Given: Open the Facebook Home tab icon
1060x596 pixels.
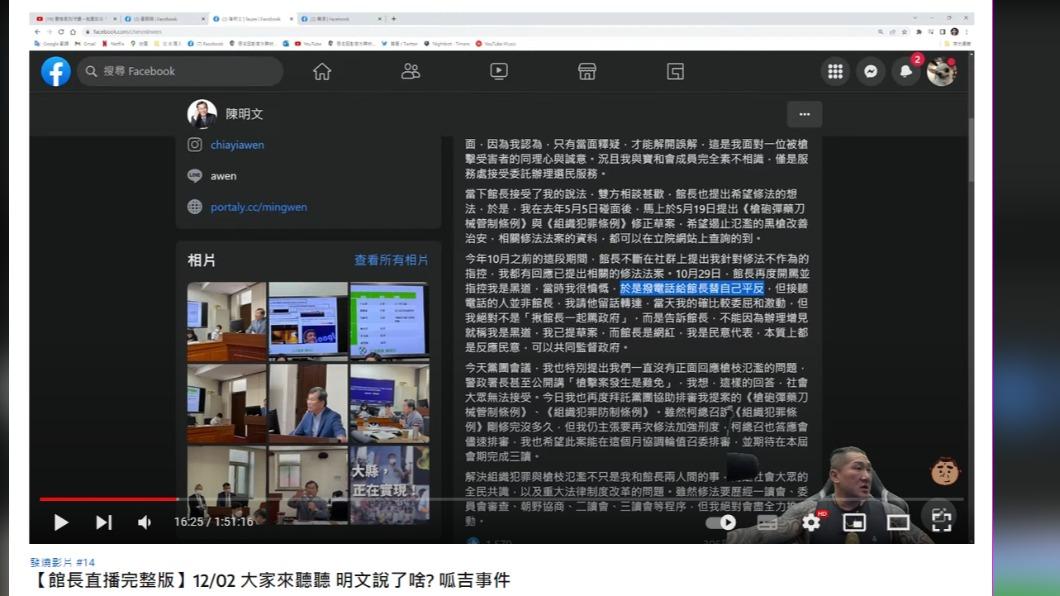Looking at the screenshot, I should pyautogui.click(x=322, y=71).
